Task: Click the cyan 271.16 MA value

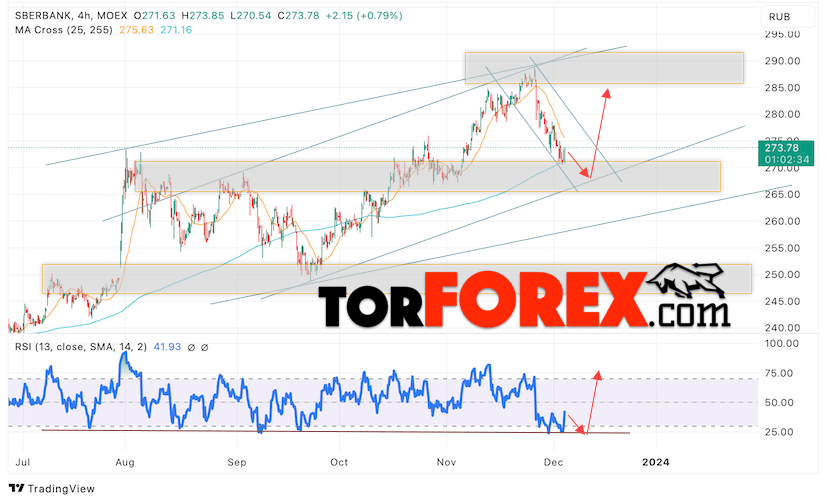Action: (176, 30)
